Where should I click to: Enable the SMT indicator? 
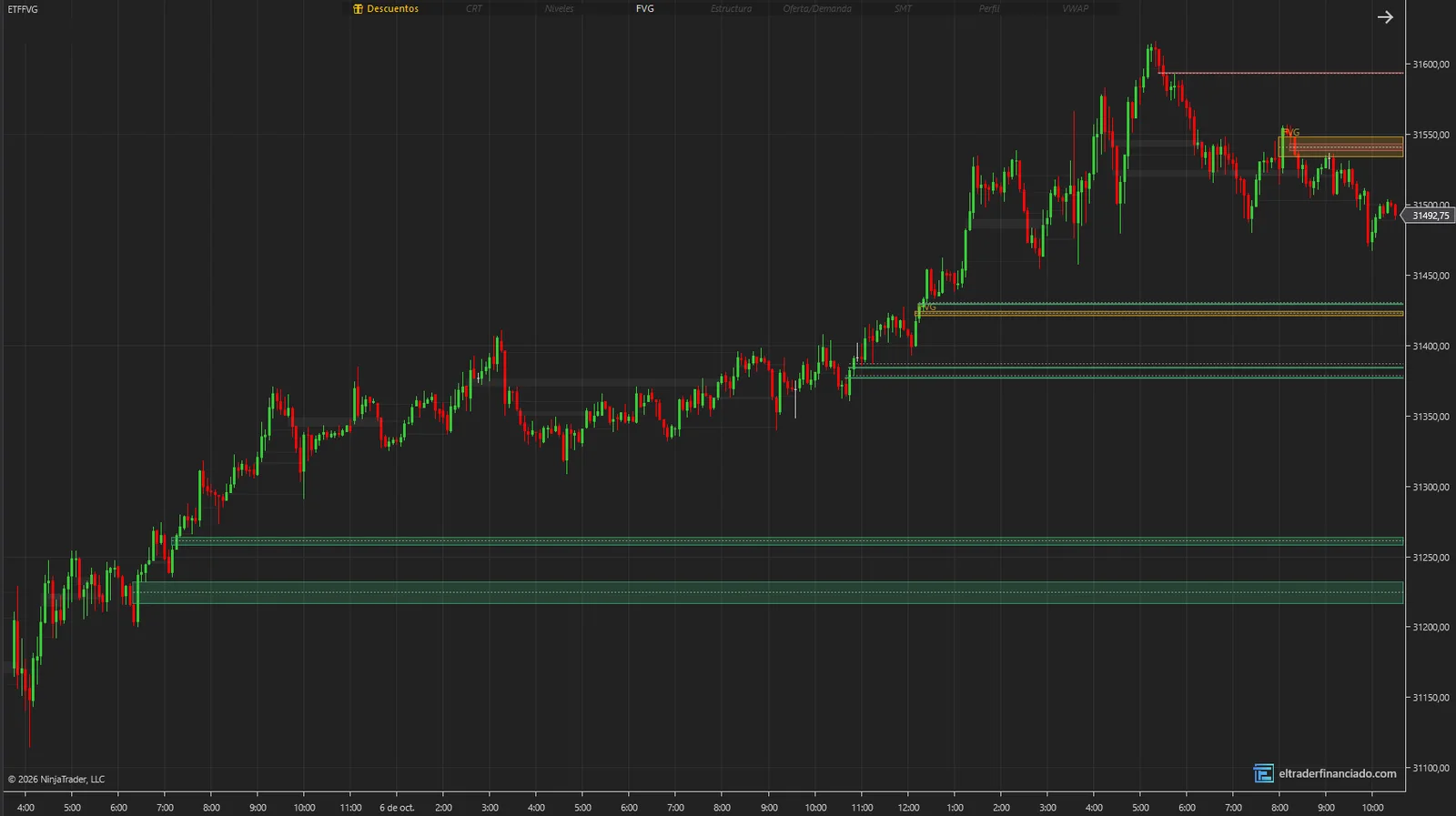(x=903, y=9)
